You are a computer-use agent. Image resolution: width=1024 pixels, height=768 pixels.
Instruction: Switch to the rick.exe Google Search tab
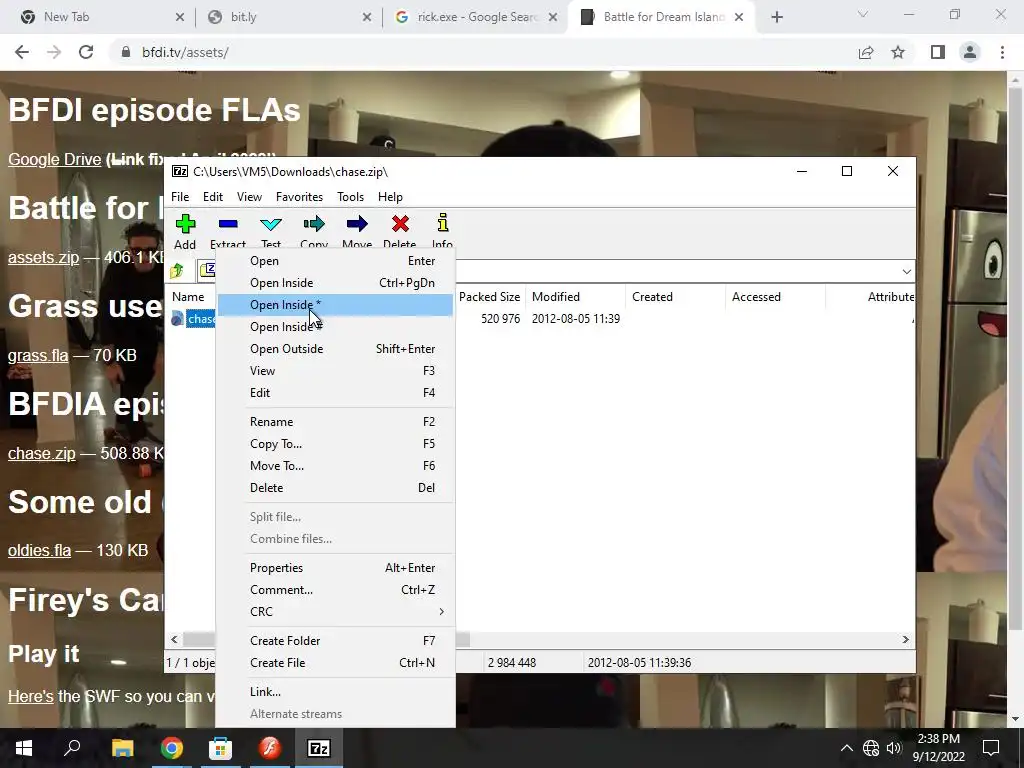[476, 17]
